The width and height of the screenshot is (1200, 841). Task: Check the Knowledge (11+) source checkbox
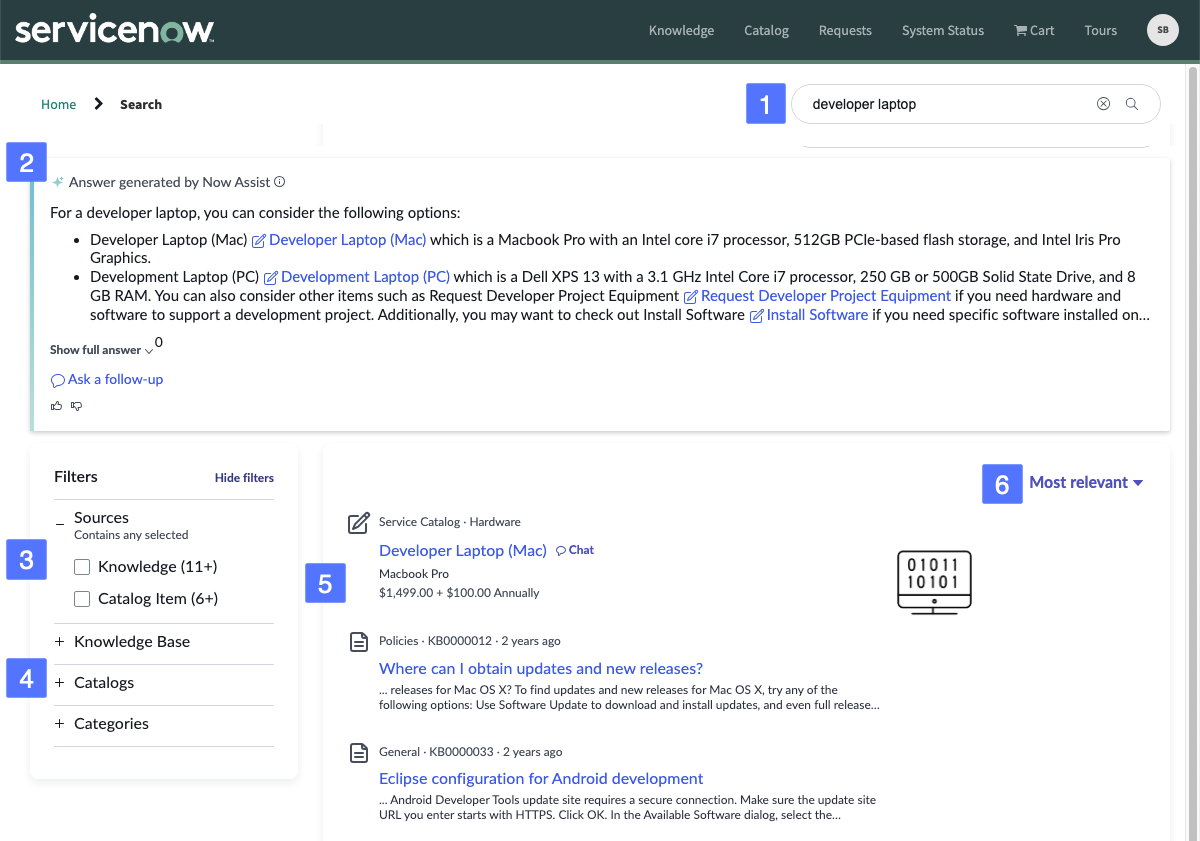click(83, 567)
